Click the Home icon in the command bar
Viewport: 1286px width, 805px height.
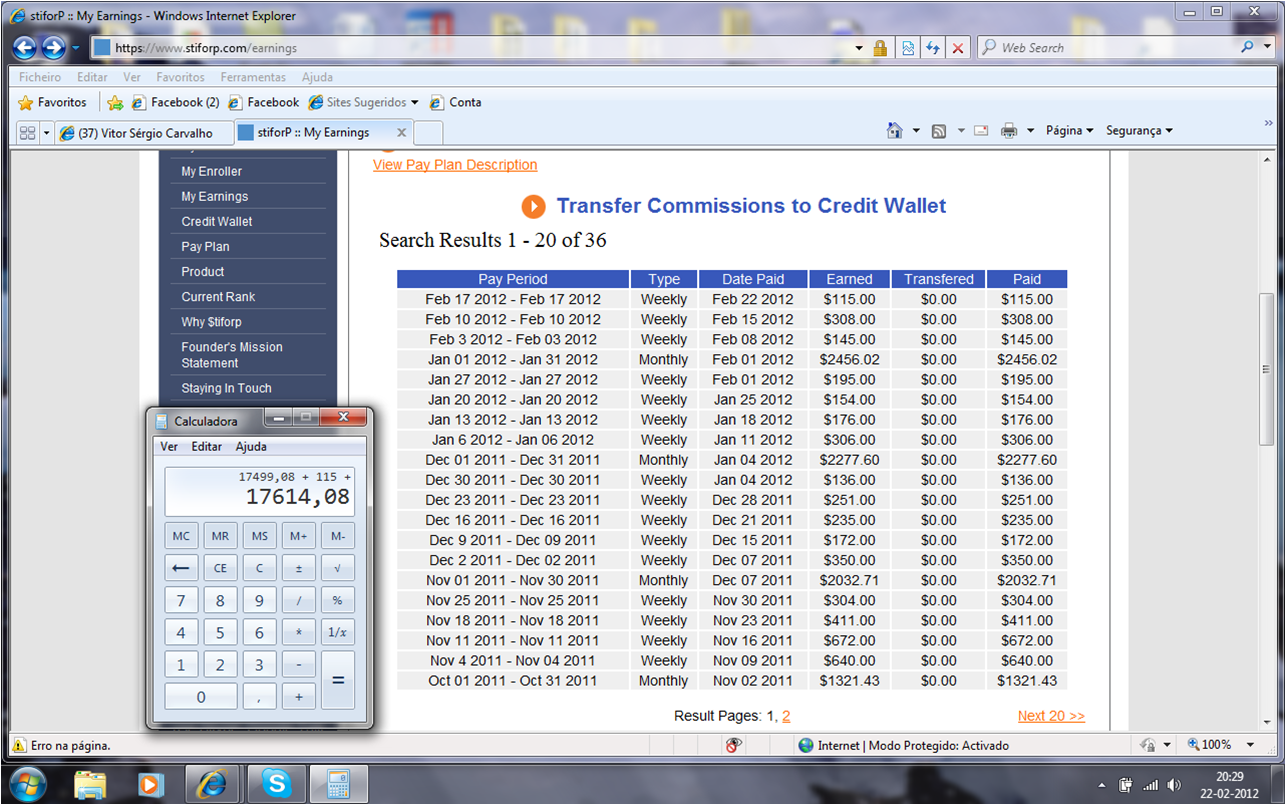click(895, 131)
